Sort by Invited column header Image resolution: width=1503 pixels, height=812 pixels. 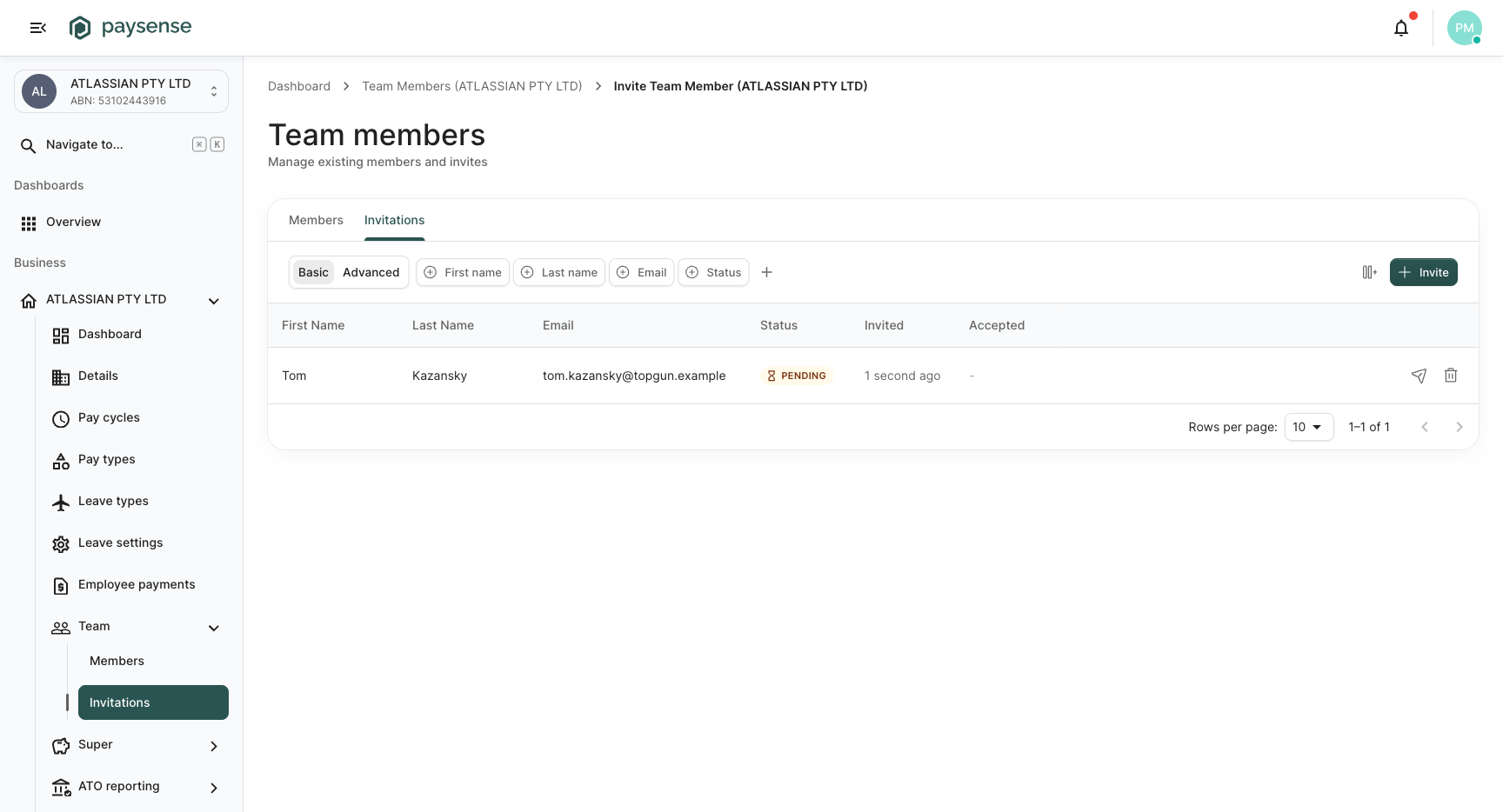click(x=884, y=325)
